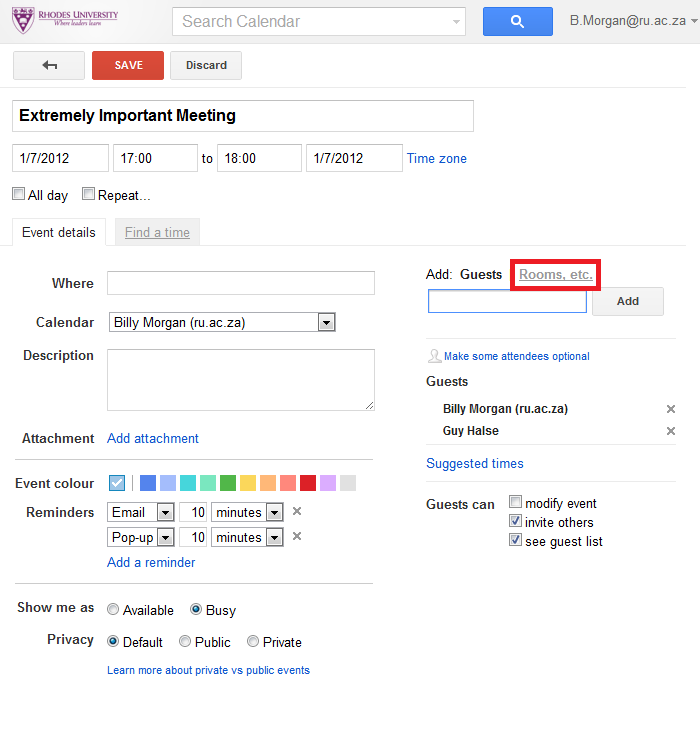Screen dimensions: 700x740
Task: Tick the All day checkbox
Action: [18, 193]
